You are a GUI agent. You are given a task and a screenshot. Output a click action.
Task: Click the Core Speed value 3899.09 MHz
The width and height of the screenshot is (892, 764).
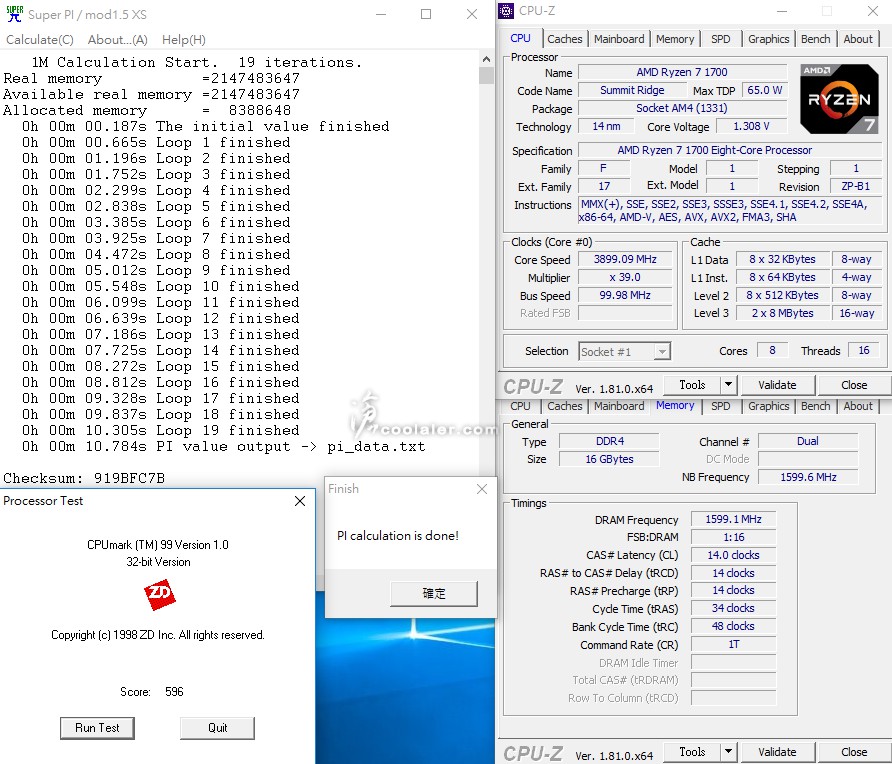pos(625,259)
